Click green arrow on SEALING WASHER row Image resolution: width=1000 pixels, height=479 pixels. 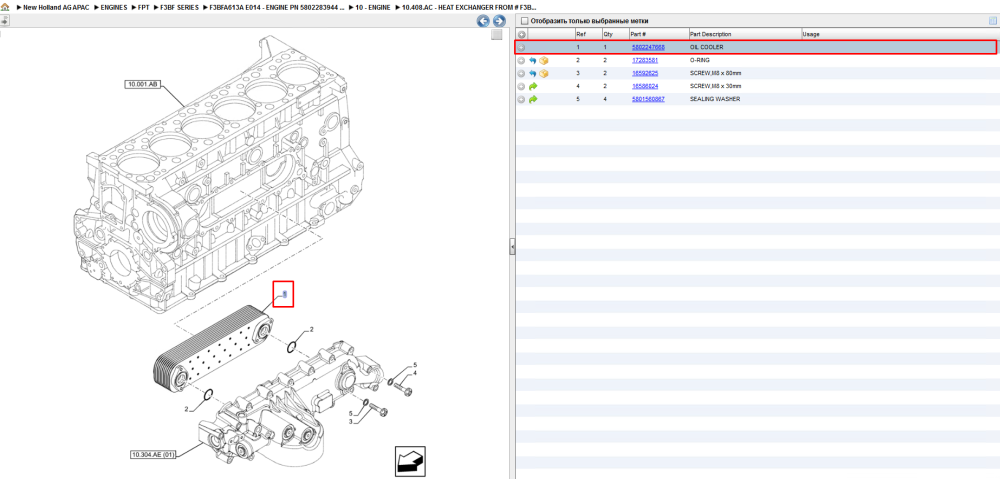[533, 99]
